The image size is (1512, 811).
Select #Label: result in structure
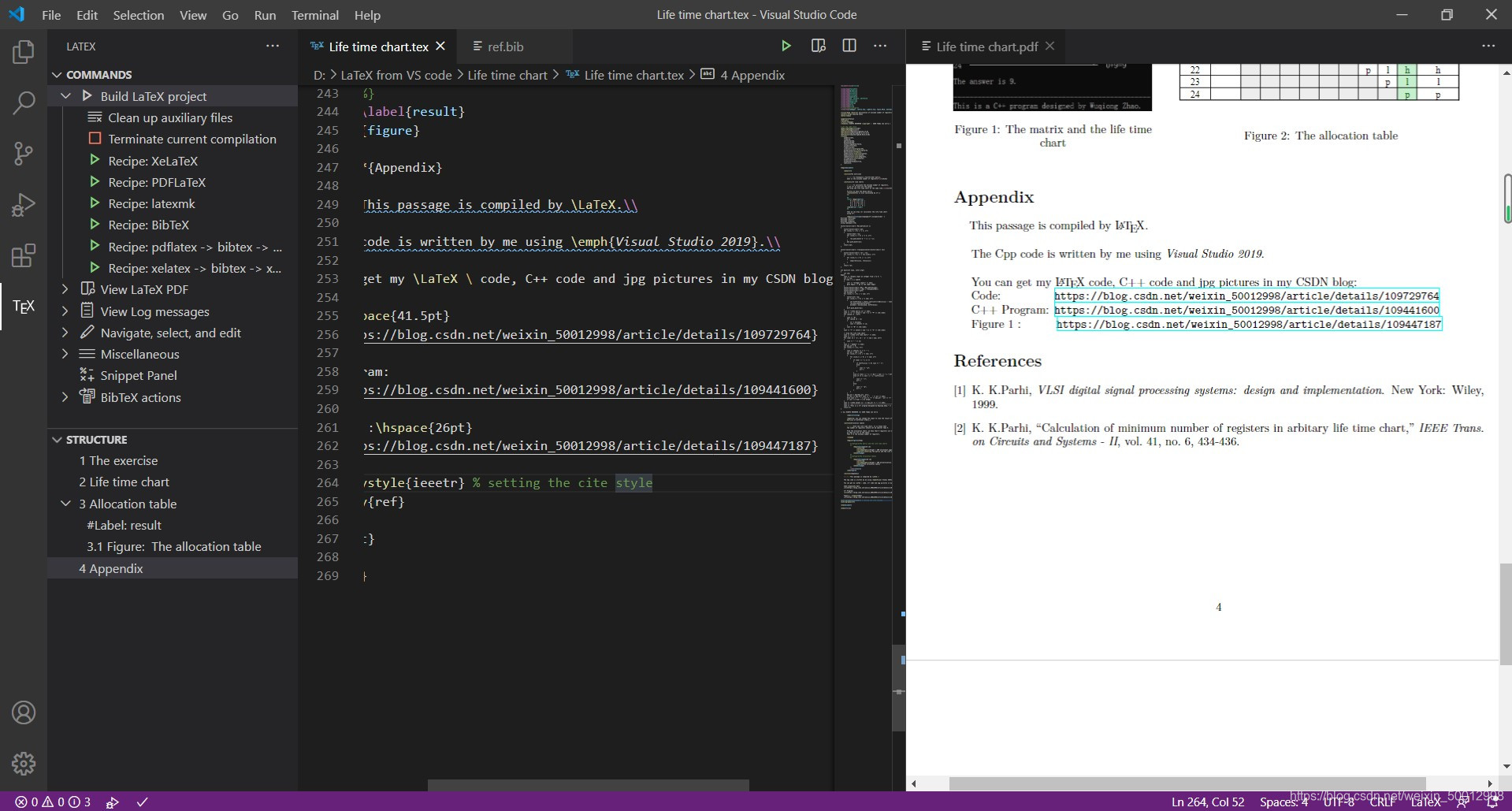pos(124,525)
